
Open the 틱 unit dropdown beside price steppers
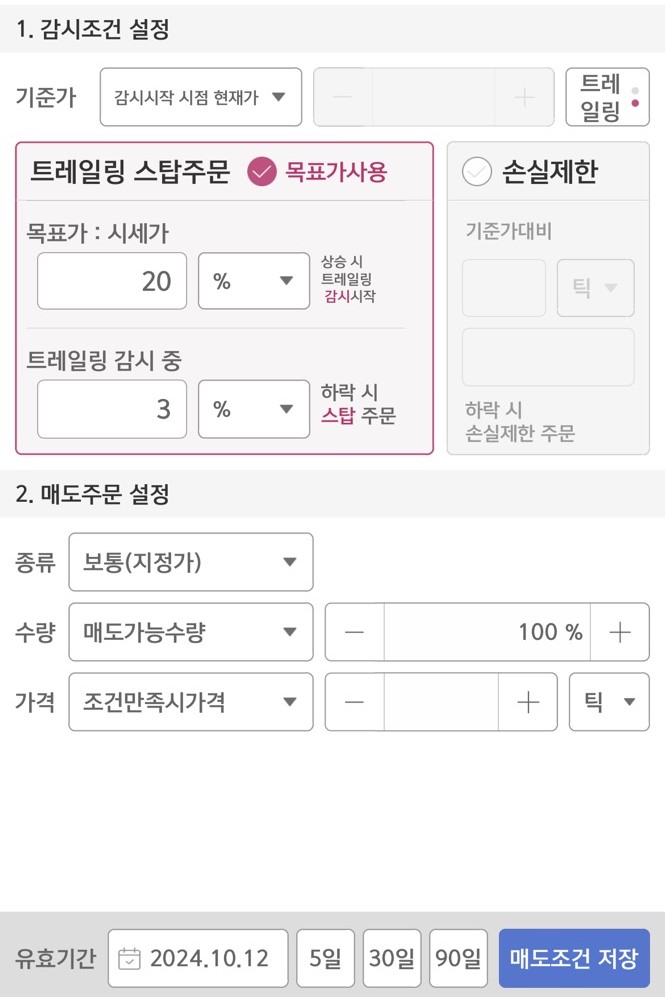(x=608, y=702)
